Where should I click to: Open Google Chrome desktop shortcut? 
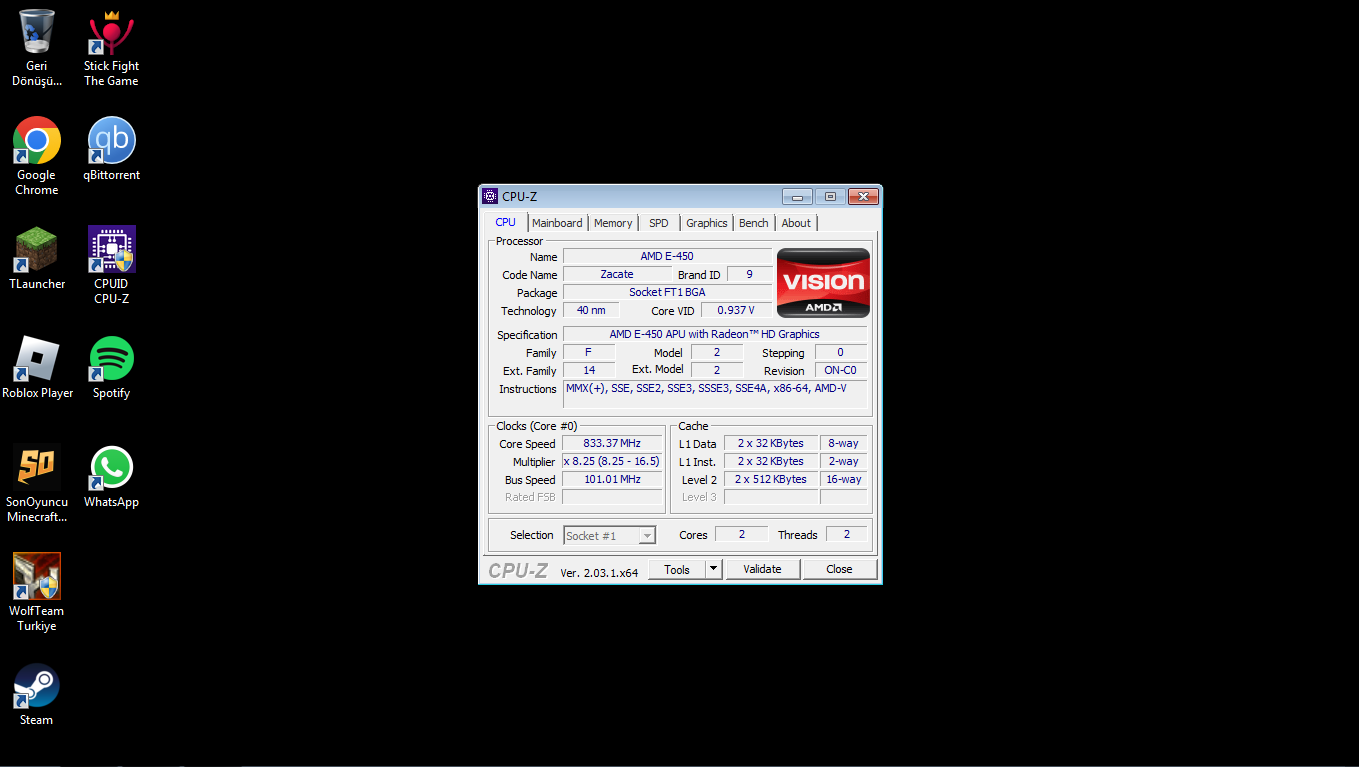click(x=37, y=157)
